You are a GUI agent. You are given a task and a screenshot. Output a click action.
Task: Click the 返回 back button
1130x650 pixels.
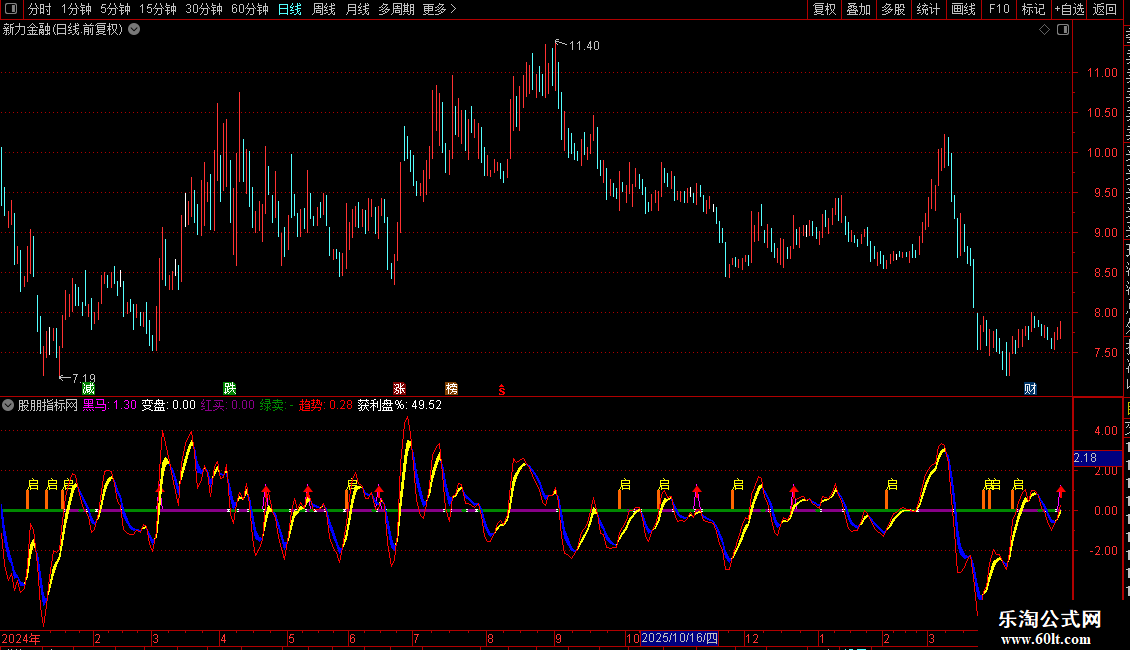(1104, 9)
